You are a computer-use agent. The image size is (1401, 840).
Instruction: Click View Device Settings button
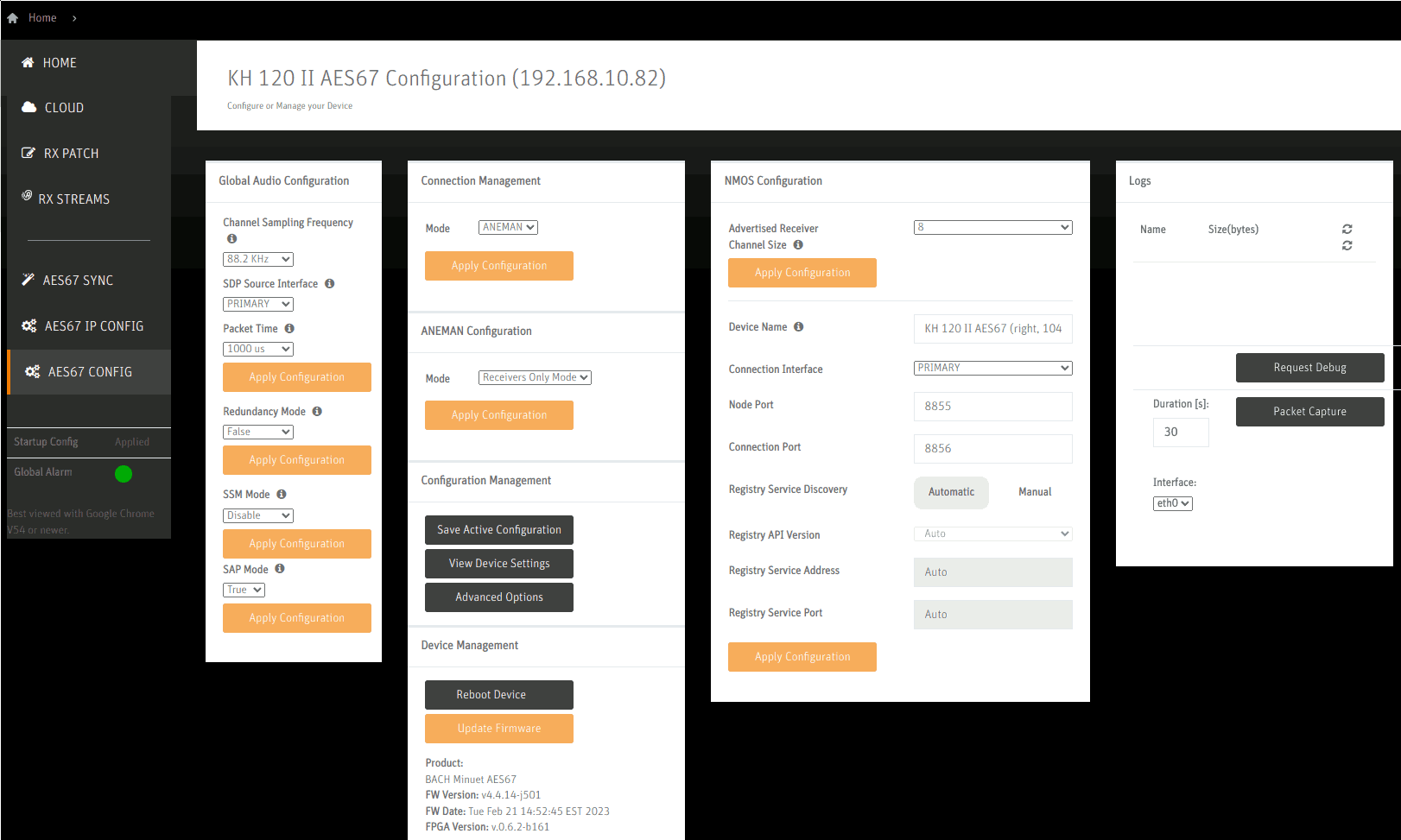[499, 564]
